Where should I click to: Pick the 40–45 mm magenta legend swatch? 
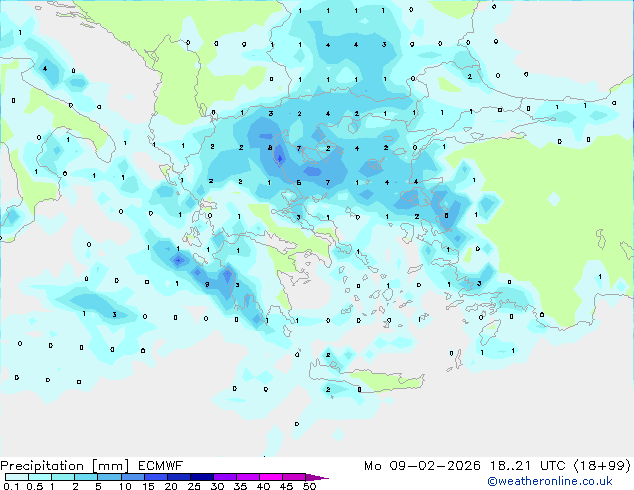tap(271, 477)
